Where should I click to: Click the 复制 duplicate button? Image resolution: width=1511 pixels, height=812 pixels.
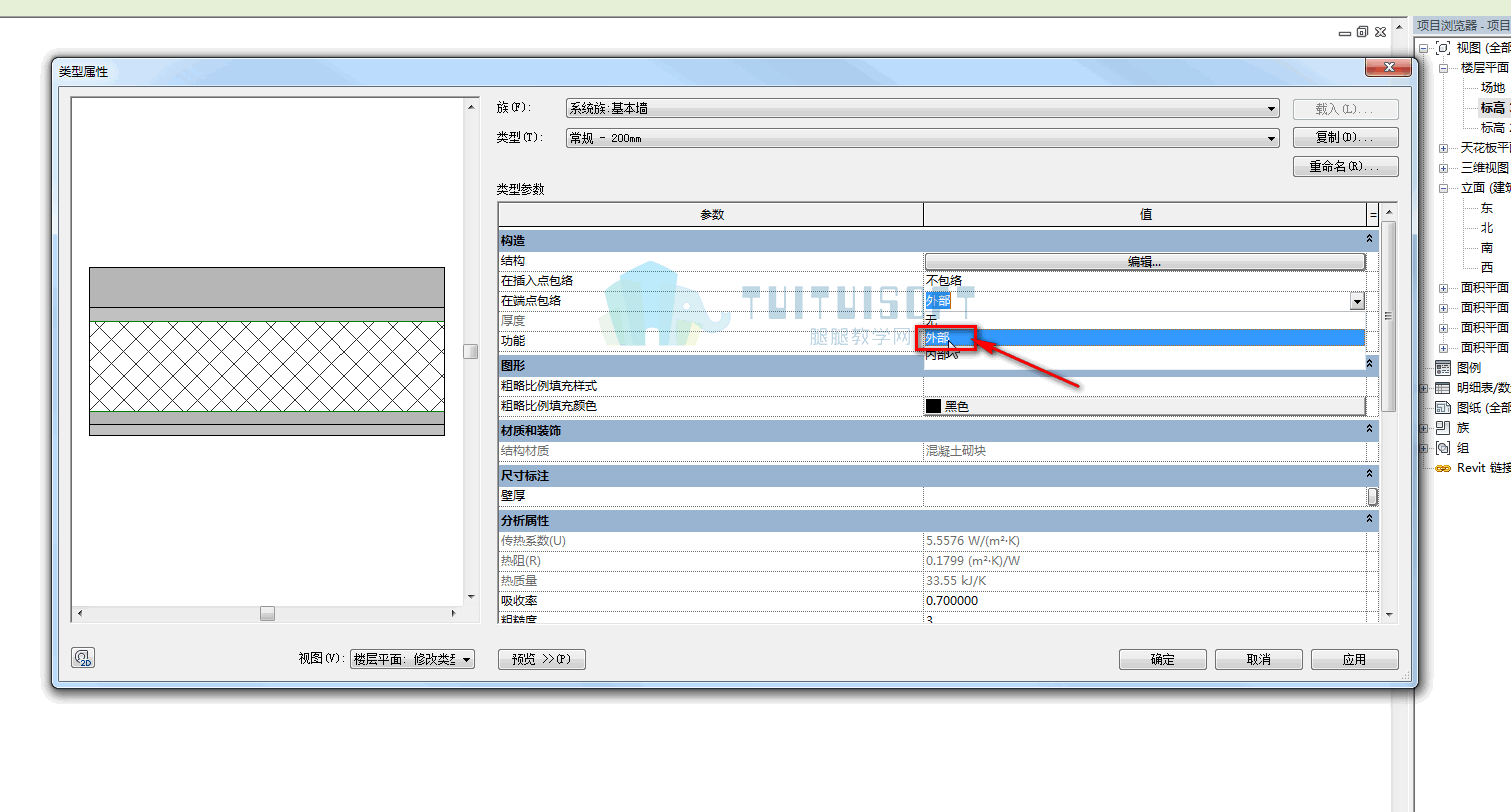[1345, 137]
